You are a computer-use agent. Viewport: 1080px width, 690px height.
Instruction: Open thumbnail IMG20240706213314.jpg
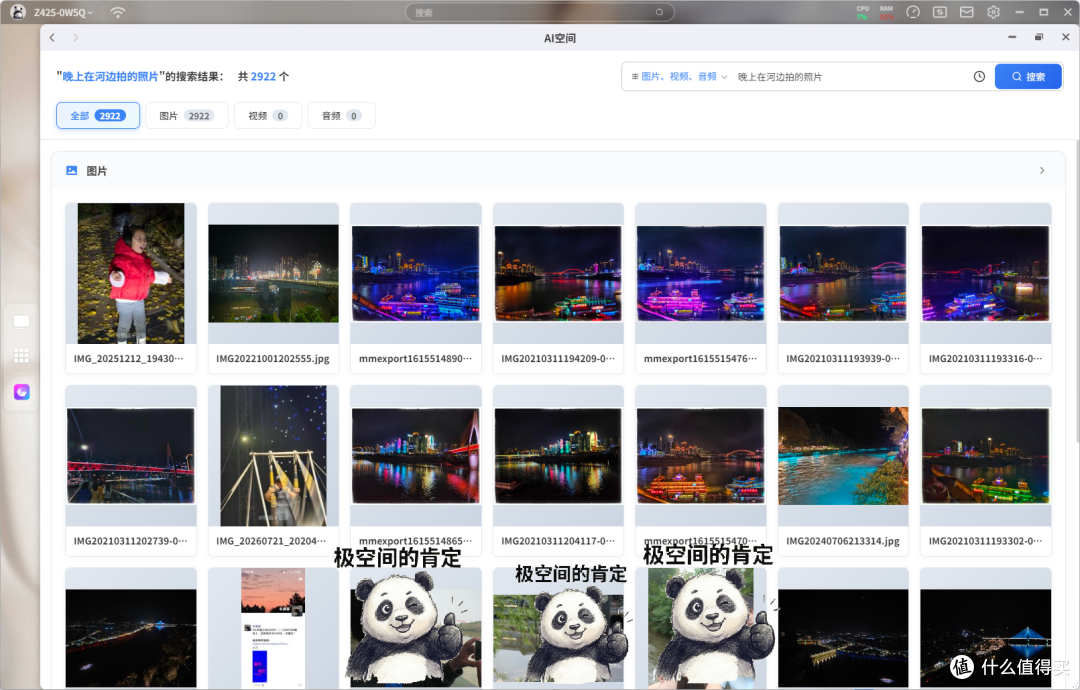(843, 456)
